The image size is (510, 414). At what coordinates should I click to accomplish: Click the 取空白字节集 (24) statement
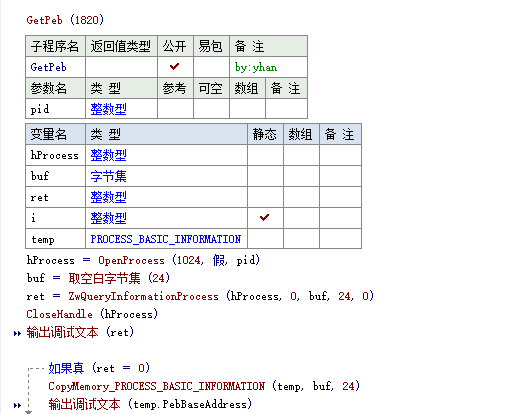[x=119, y=278]
